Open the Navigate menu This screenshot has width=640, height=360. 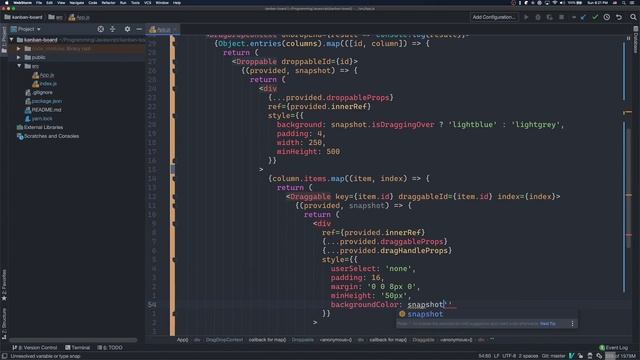pos(76,2)
